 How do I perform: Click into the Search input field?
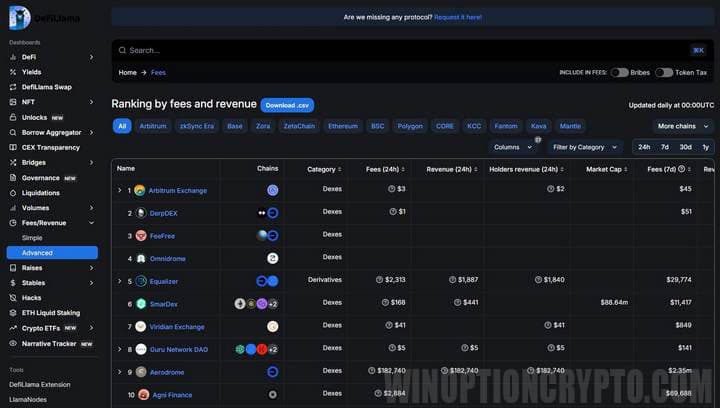click(400, 50)
